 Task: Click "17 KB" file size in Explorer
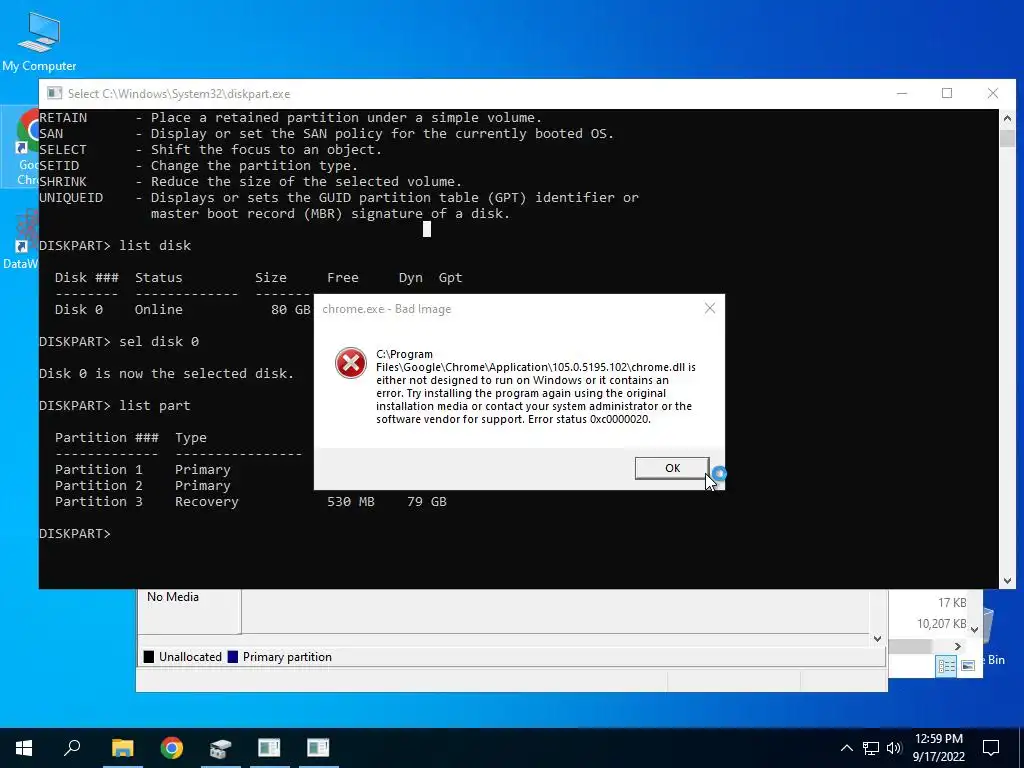(x=952, y=603)
